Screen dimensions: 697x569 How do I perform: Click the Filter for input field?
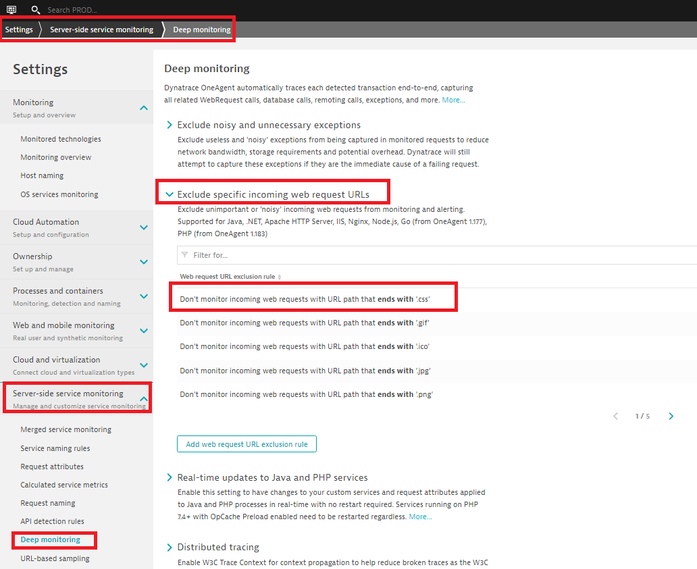point(430,255)
